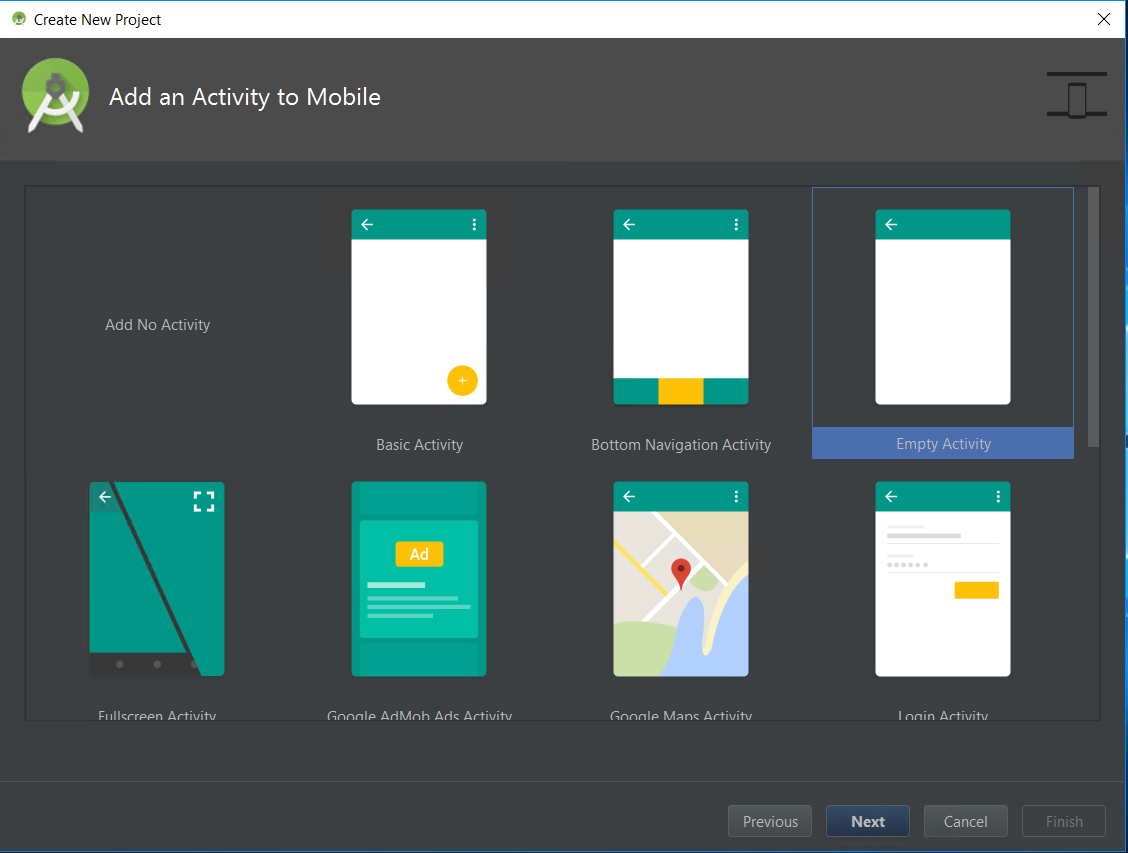Click the yellow button in Login Activity preview
1128x853 pixels.
tap(976, 590)
